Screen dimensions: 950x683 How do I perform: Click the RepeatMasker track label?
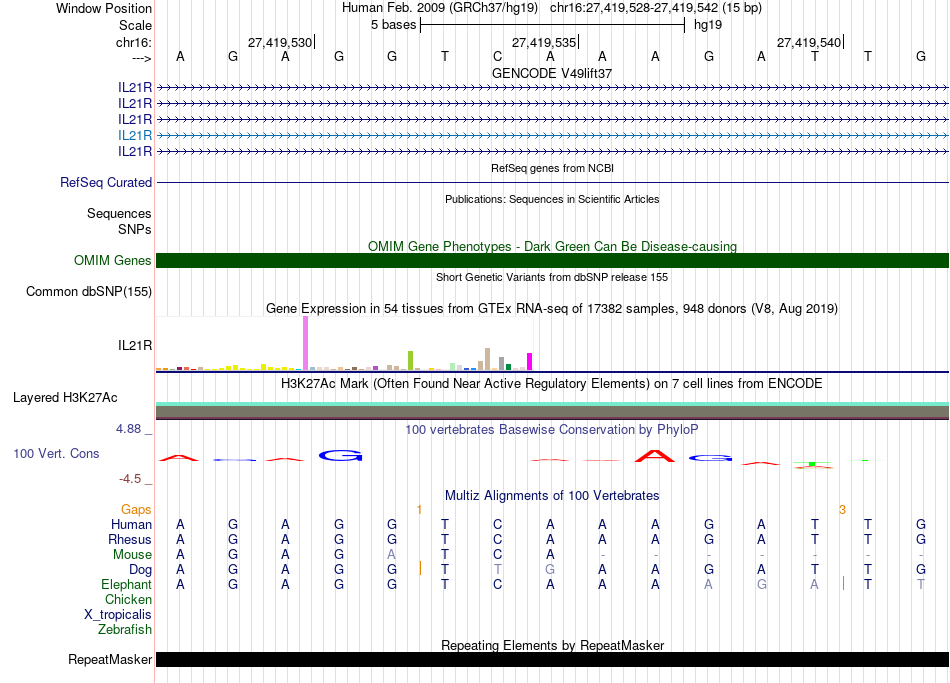(110, 659)
